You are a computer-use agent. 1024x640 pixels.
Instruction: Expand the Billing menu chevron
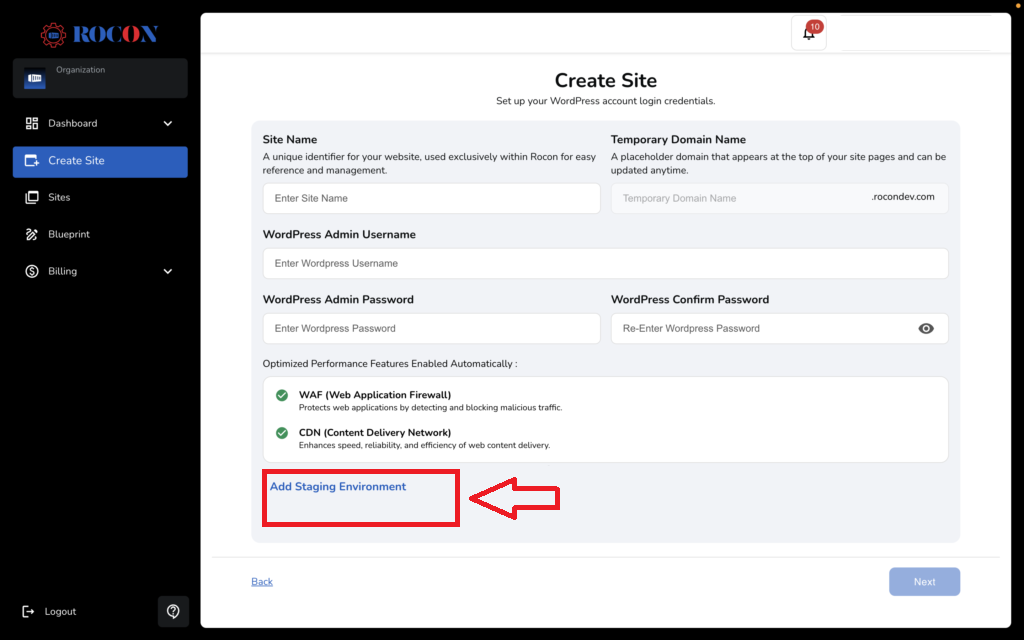168,271
